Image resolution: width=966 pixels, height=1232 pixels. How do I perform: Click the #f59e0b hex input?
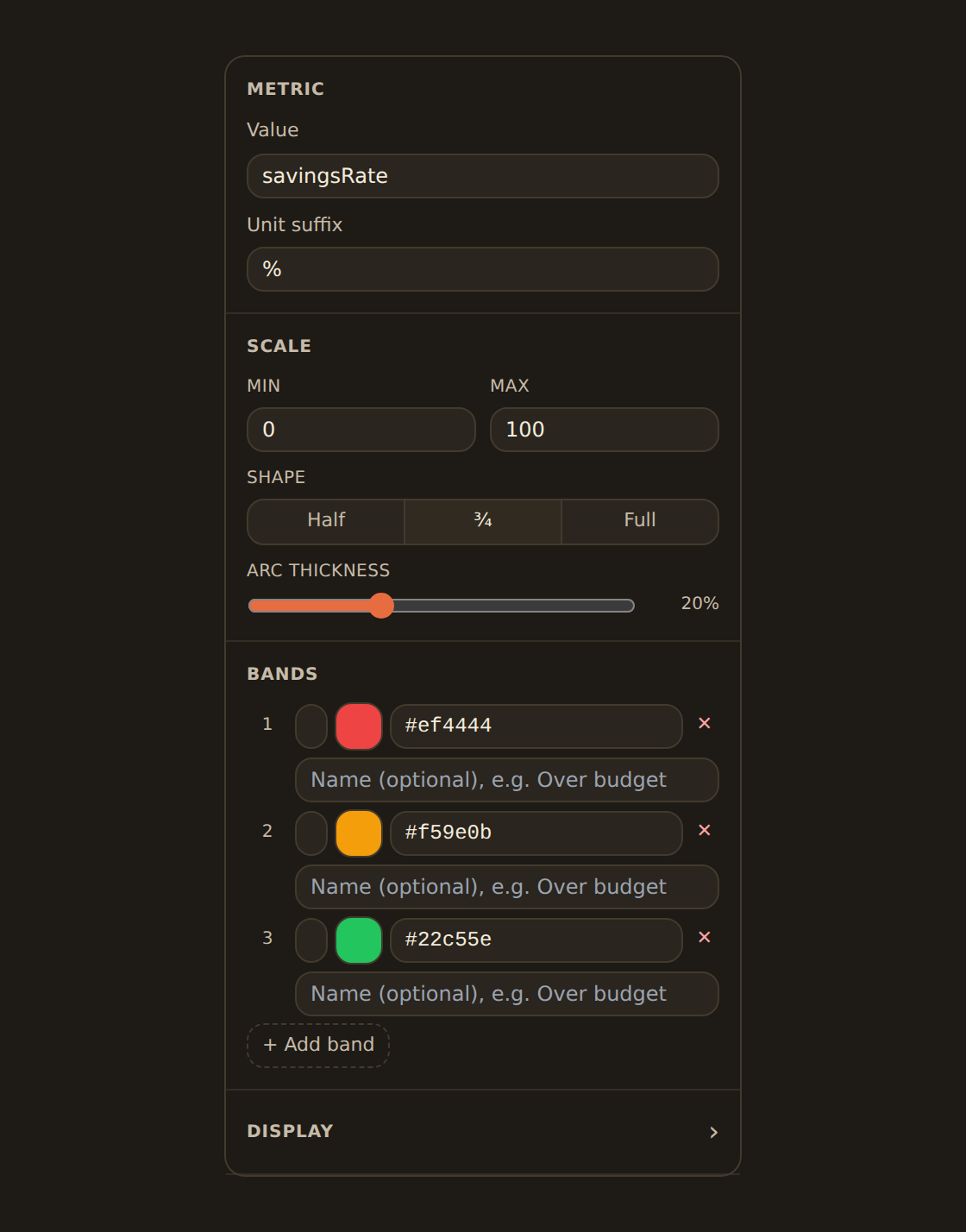(x=536, y=833)
